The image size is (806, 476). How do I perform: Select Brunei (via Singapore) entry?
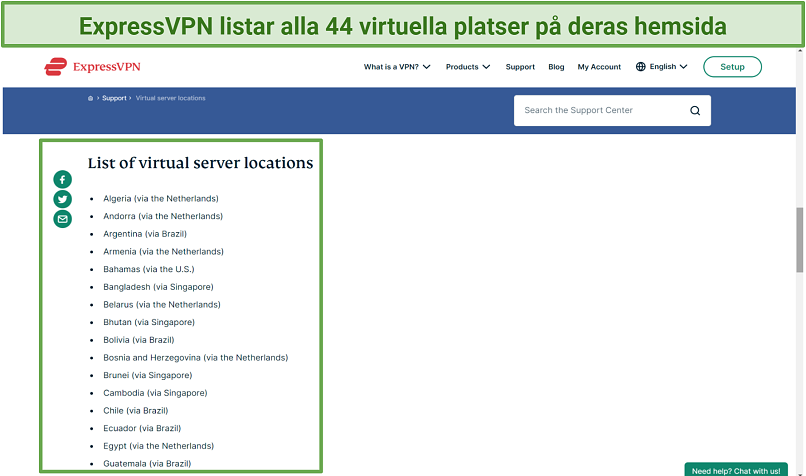coord(148,375)
